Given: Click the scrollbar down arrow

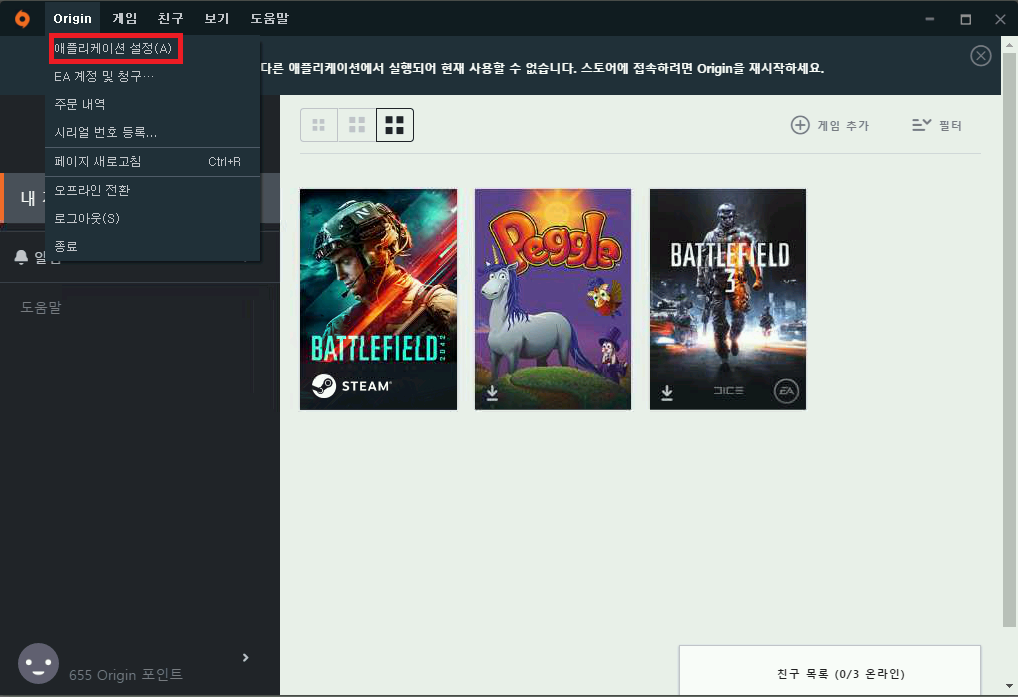Looking at the screenshot, I should (x=1009, y=686).
